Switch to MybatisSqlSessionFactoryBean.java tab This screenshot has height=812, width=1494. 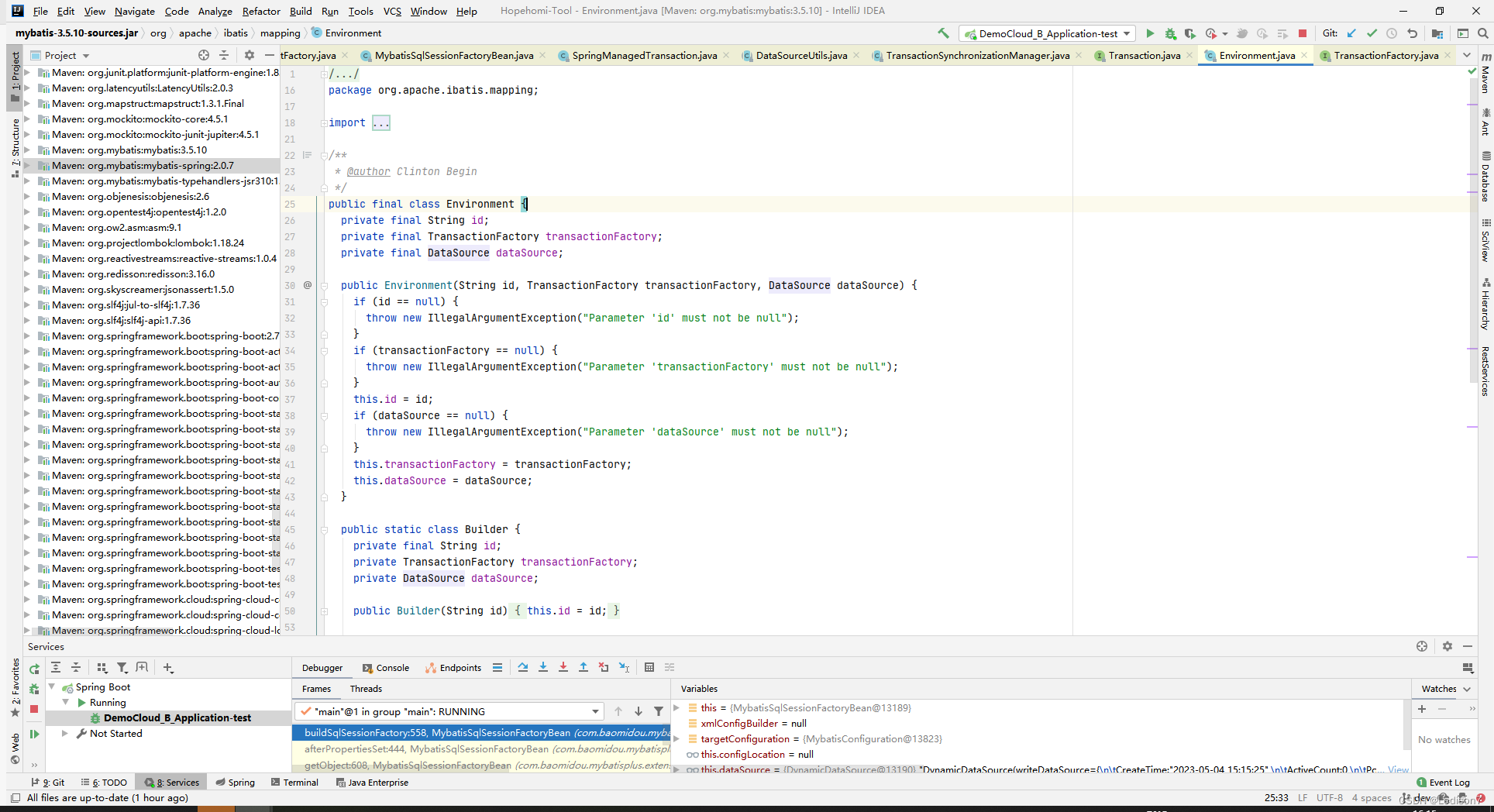coord(454,55)
